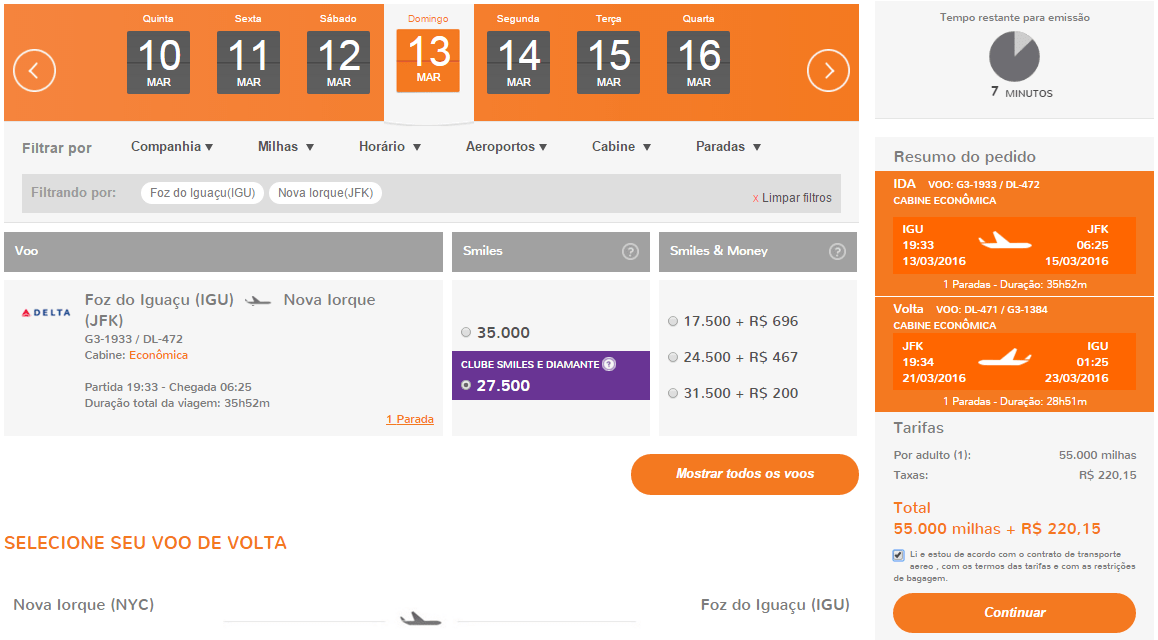Open Smiles column help question mark
This screenshot has height=640, width=1158.
point(630,252)
